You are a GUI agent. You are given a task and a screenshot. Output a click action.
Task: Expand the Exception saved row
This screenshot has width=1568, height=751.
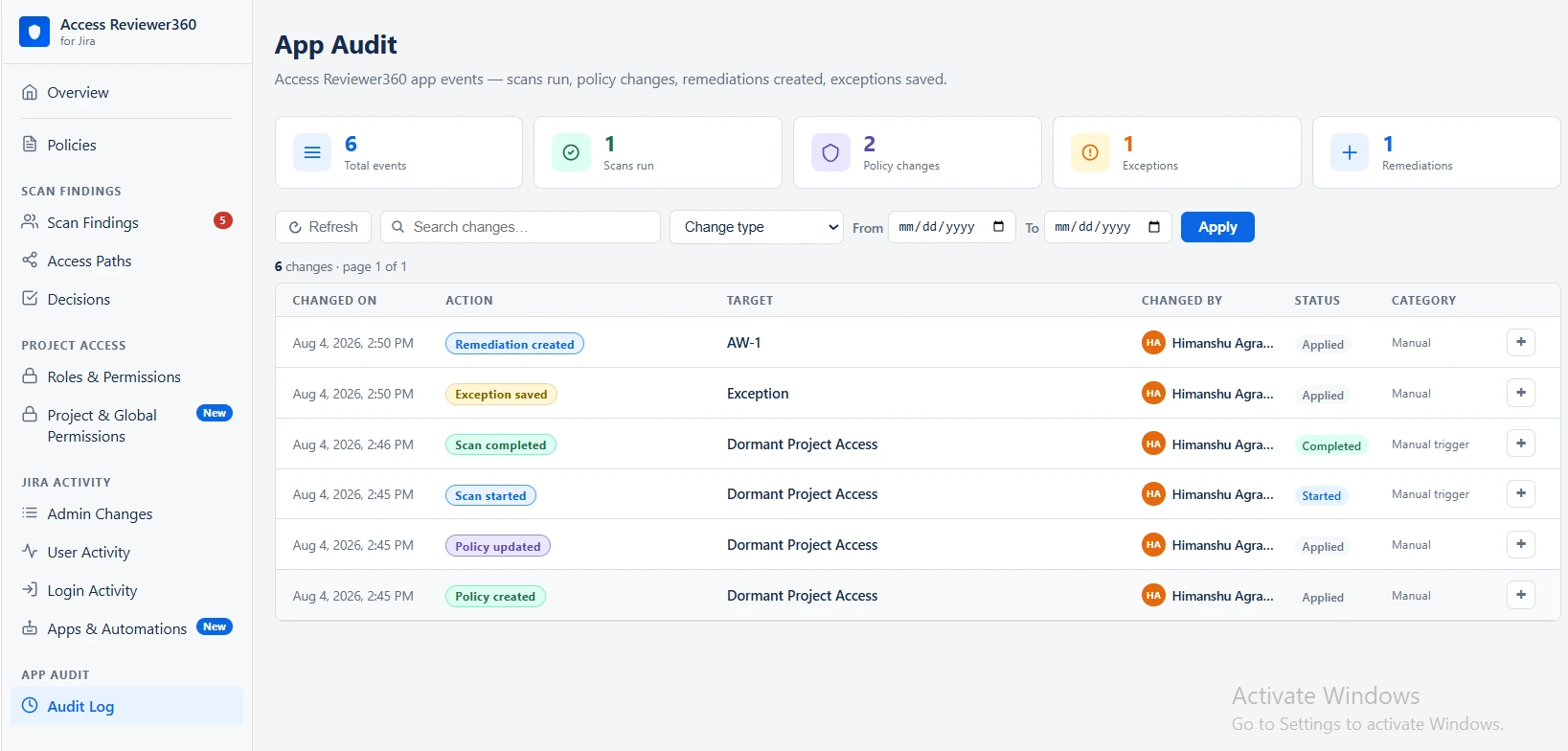click(x=1521, y=393)
